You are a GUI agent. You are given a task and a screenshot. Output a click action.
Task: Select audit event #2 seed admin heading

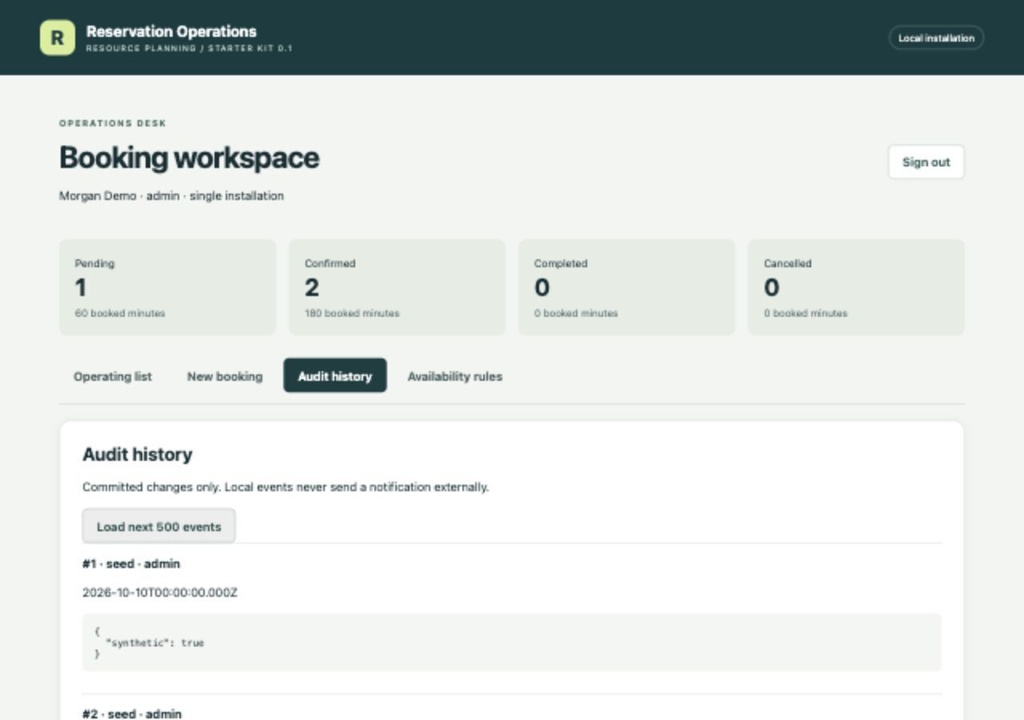pos(132,713)
